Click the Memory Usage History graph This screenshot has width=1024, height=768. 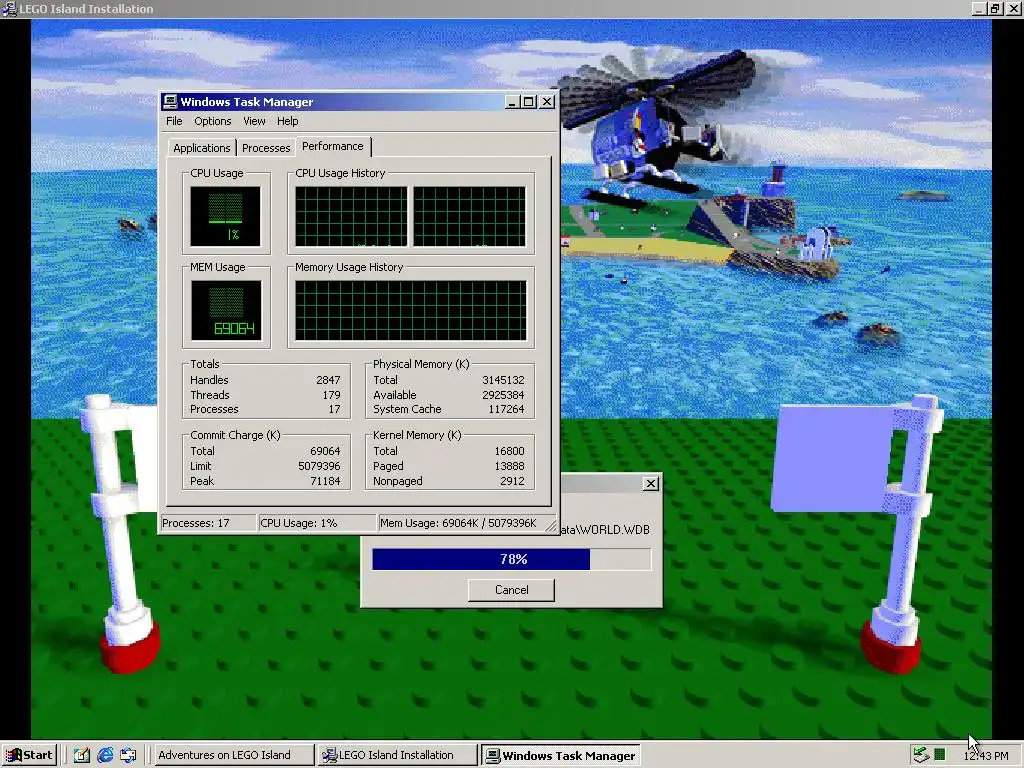411,311
